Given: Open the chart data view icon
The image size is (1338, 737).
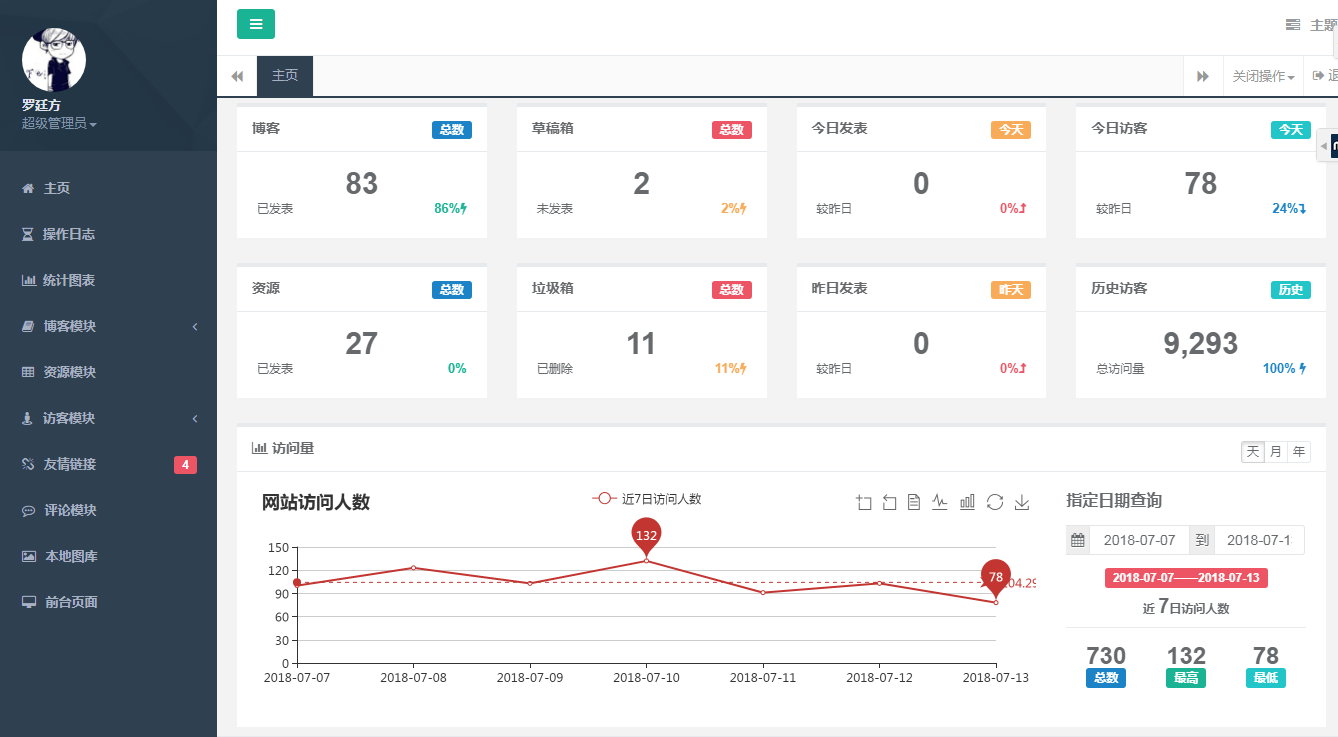Looking at the screenshot, I should click(914, 502).
